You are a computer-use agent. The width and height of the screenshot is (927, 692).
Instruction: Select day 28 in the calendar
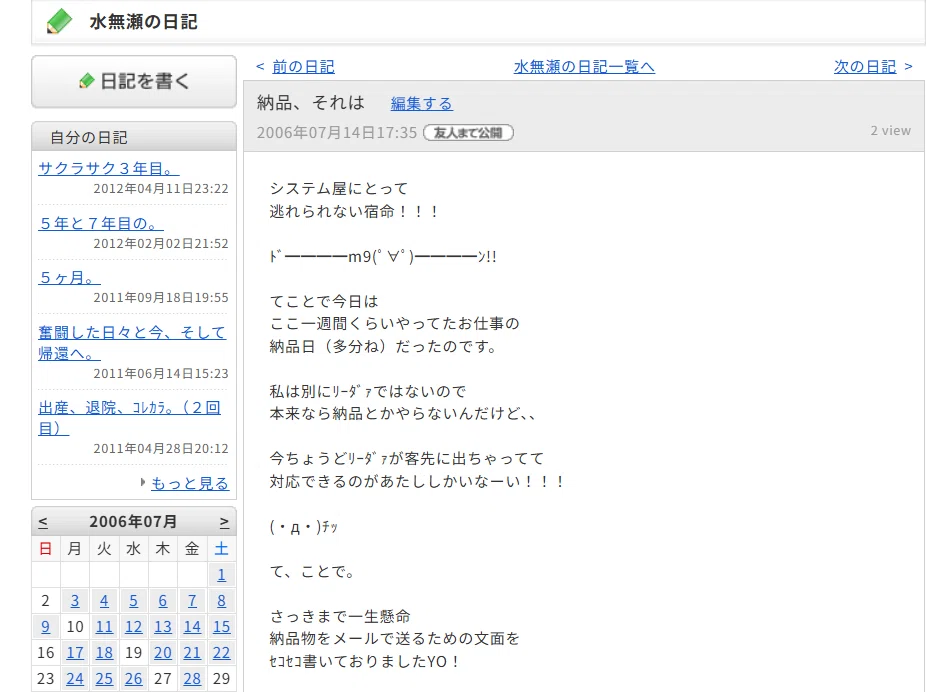(192, 678)
